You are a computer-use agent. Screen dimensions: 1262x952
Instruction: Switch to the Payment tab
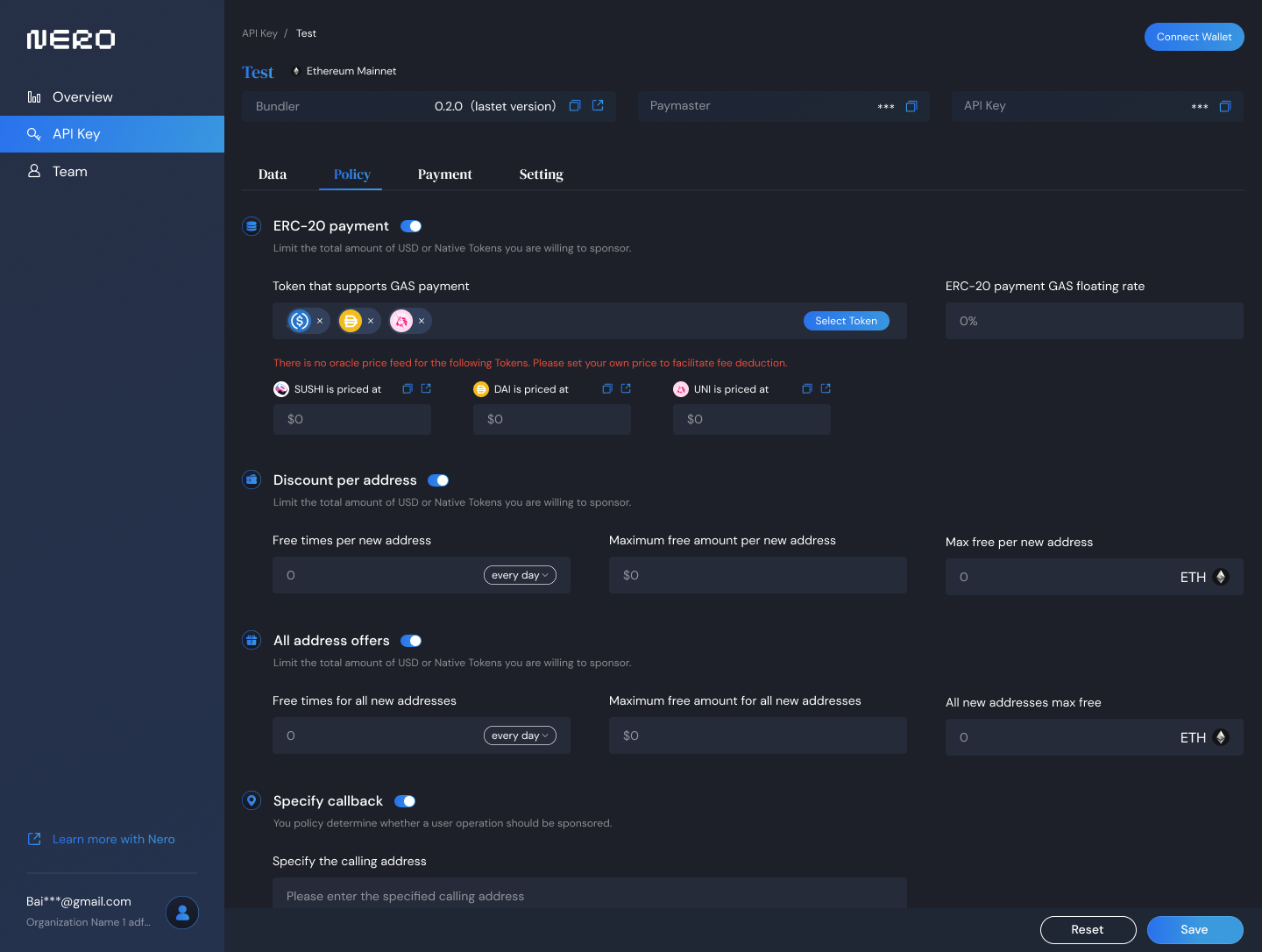click(x=445, y=174)
